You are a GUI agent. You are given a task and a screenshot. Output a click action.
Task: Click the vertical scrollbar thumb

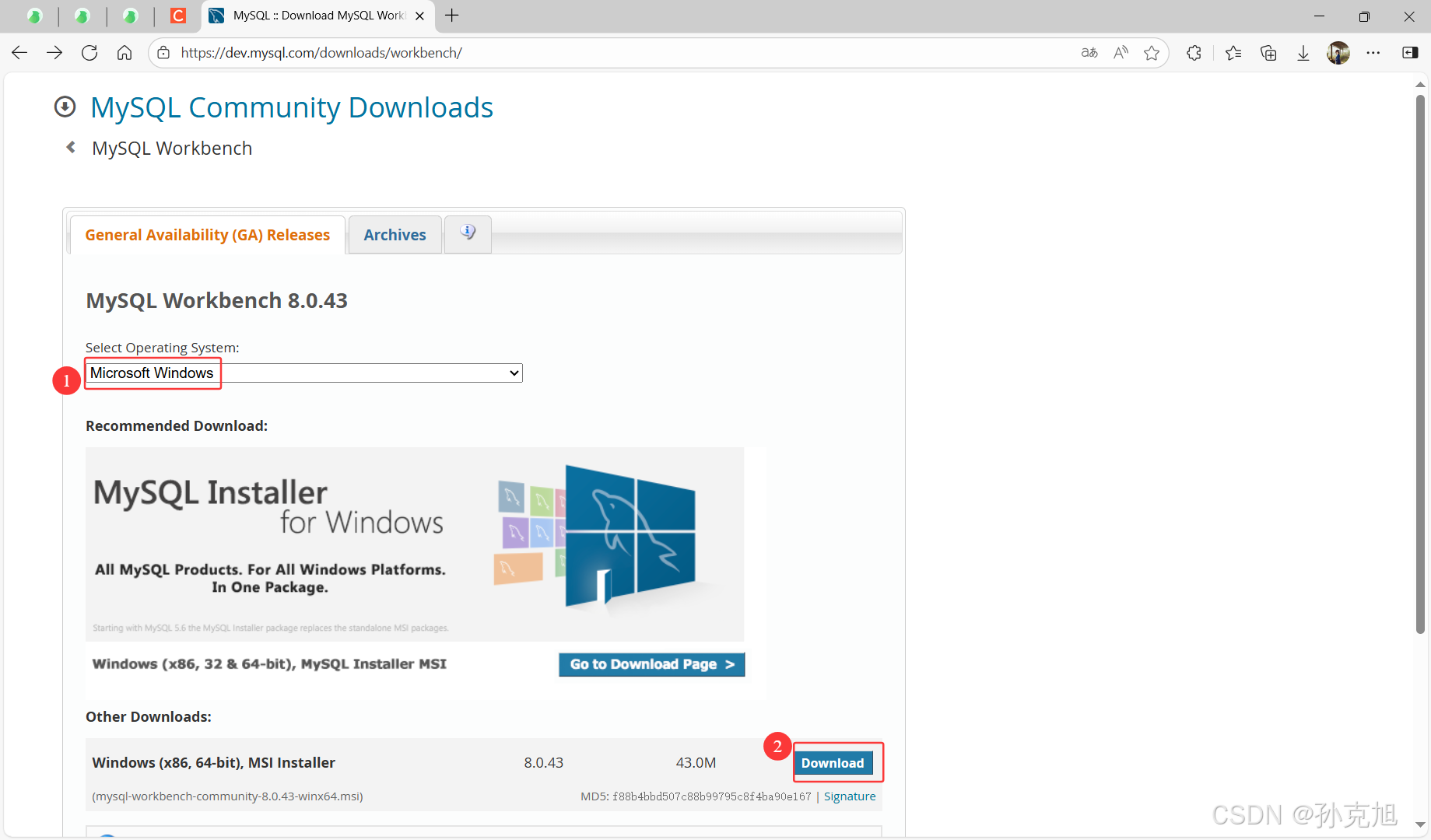coord(1420,364)
